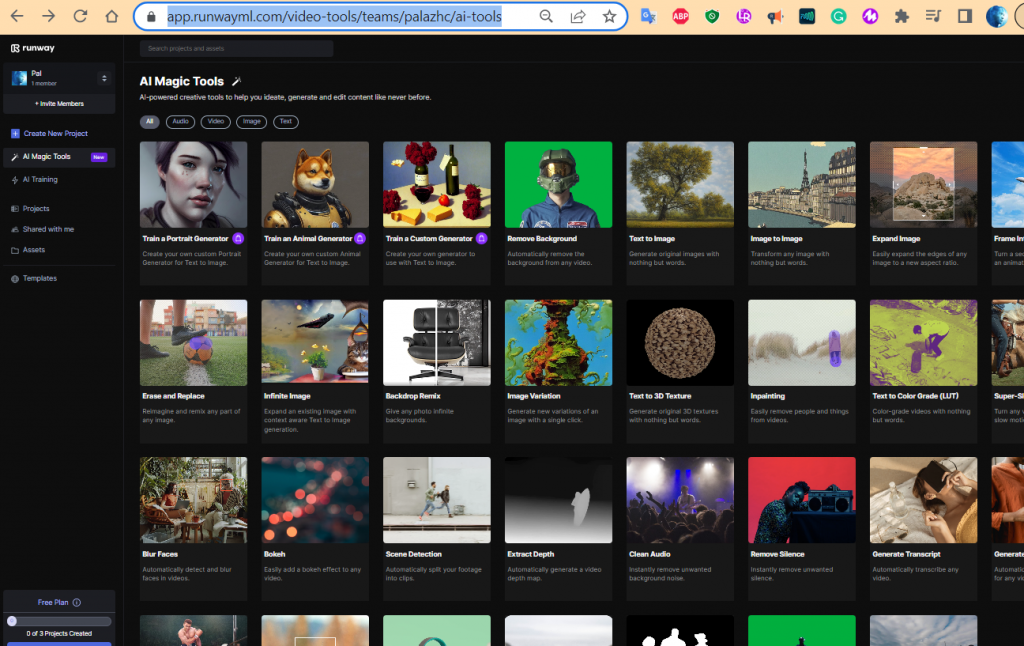Viewport: 1024px width, 646px height.
Task: Filter tools by Audio
Action: click(180, 121)
